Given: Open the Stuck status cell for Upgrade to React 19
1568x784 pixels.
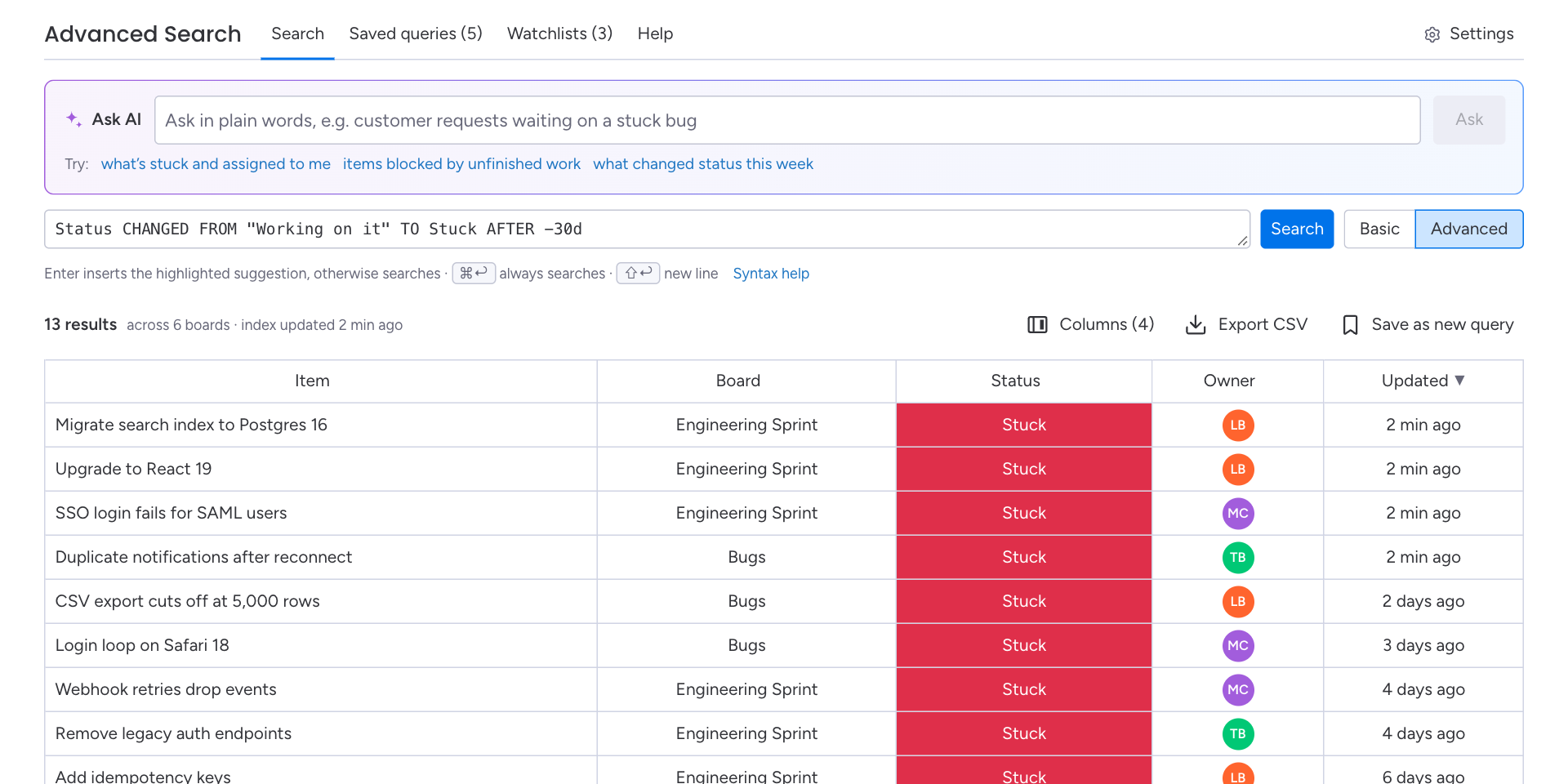Looking at the screenshot, I should coord(1024,469).
